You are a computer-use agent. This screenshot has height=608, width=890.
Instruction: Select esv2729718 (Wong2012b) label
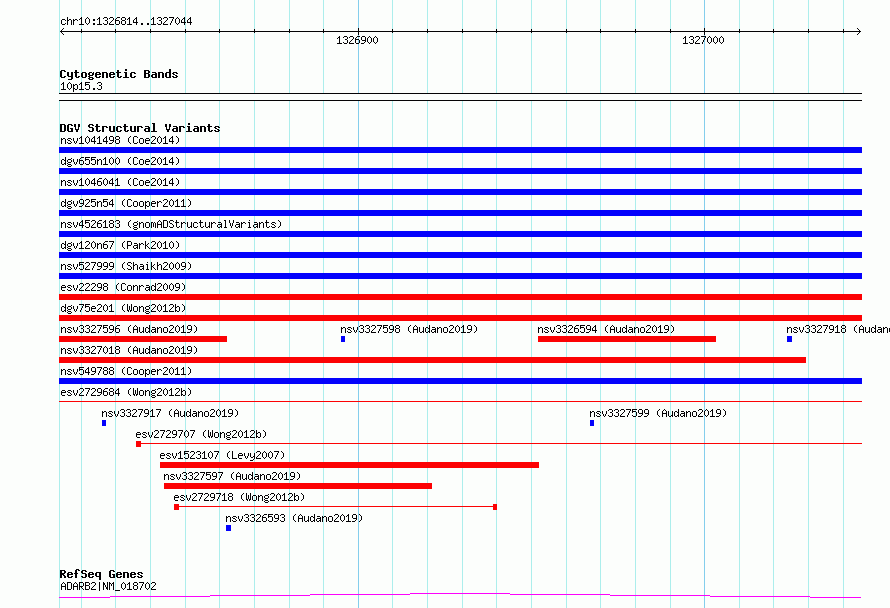pos(239,497)
